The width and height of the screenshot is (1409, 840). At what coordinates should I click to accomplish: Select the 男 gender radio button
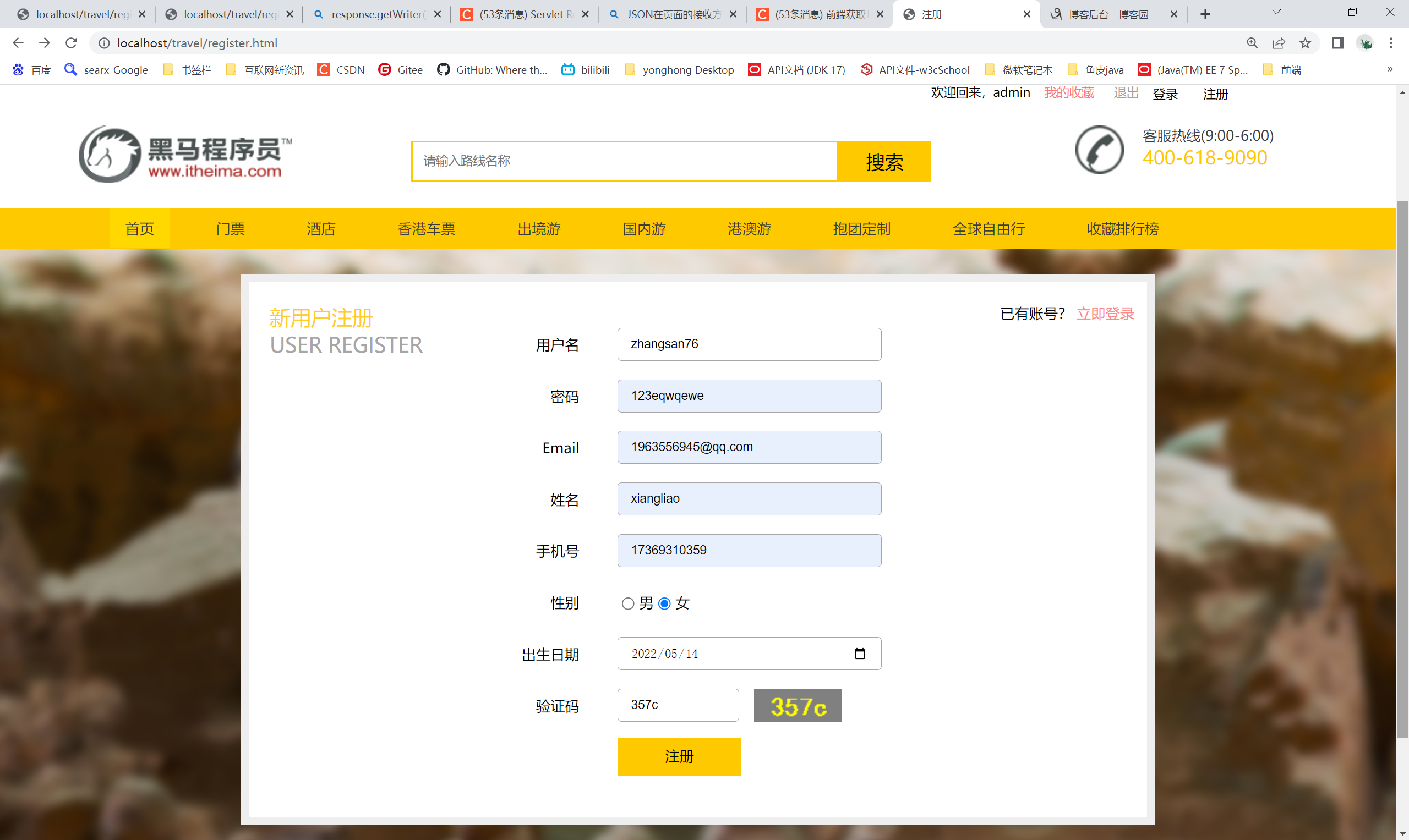click(x=627, y=603)
